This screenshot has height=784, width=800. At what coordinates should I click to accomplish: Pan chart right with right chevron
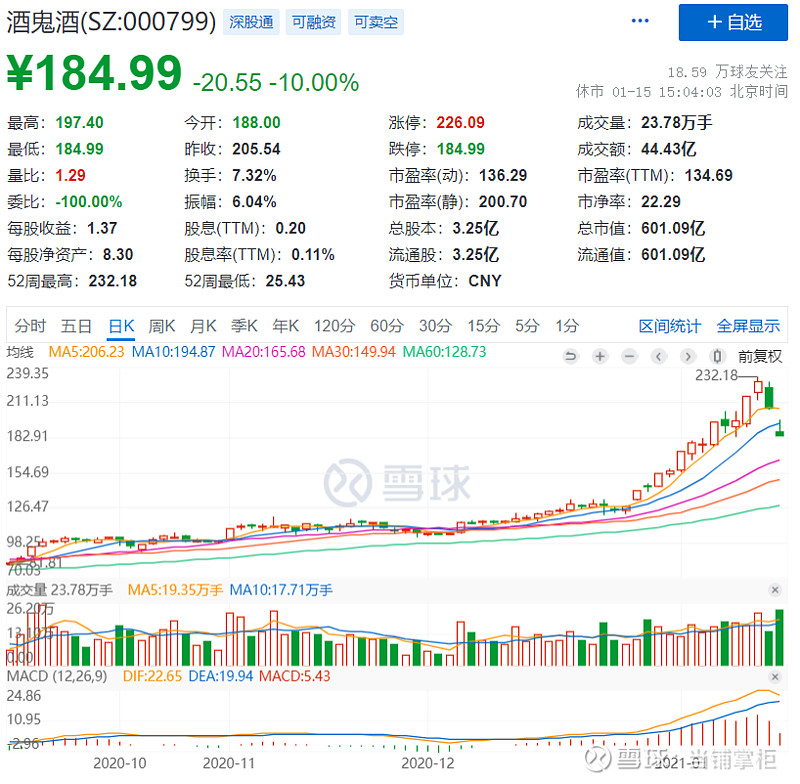(x=688, y=356)
